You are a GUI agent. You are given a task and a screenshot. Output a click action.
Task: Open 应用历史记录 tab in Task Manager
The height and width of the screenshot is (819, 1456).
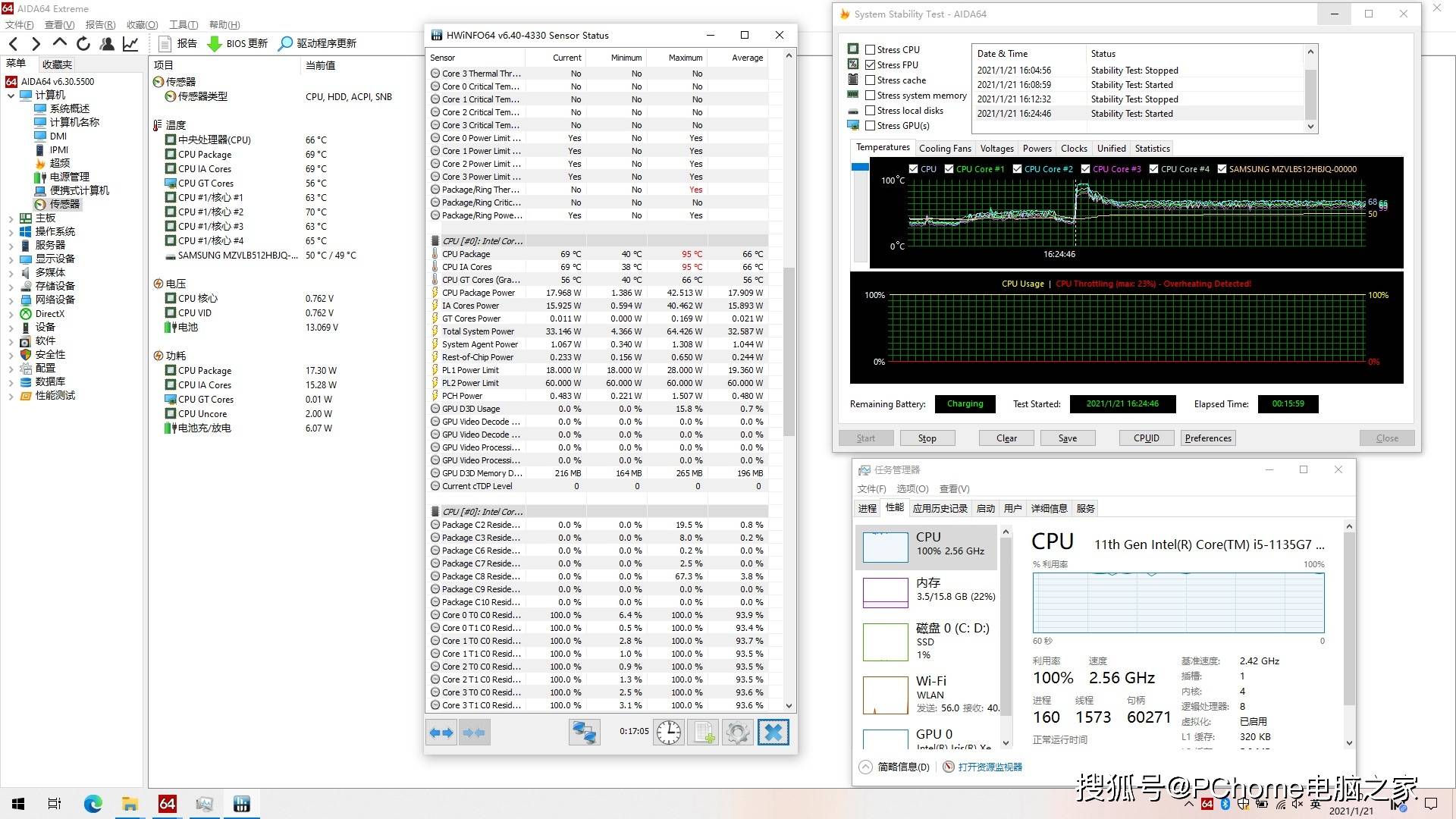[940, 509]
